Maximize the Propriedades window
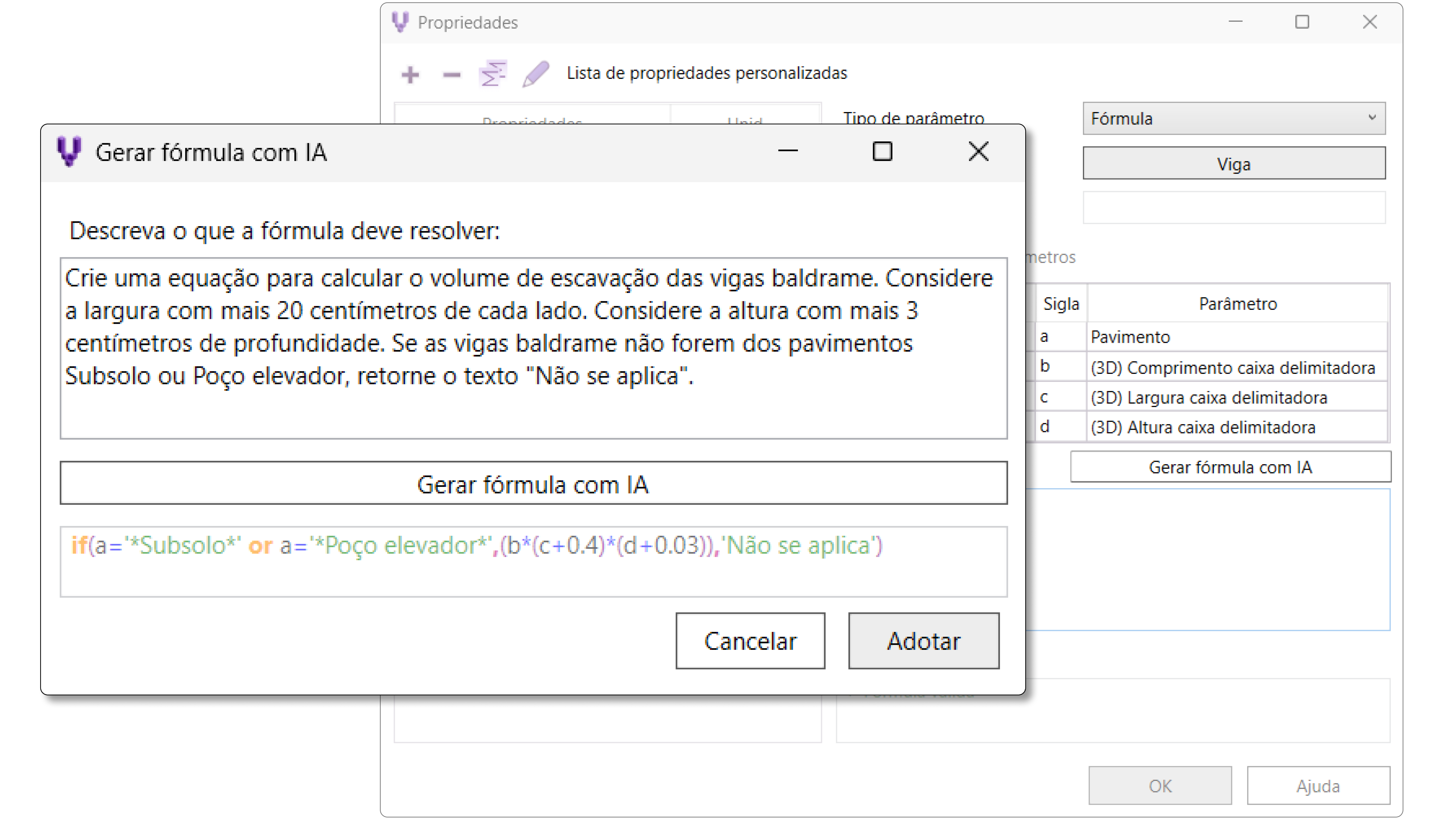Image resolution: width=1456 pixels, height=819 pixels. coord(1302,22)
